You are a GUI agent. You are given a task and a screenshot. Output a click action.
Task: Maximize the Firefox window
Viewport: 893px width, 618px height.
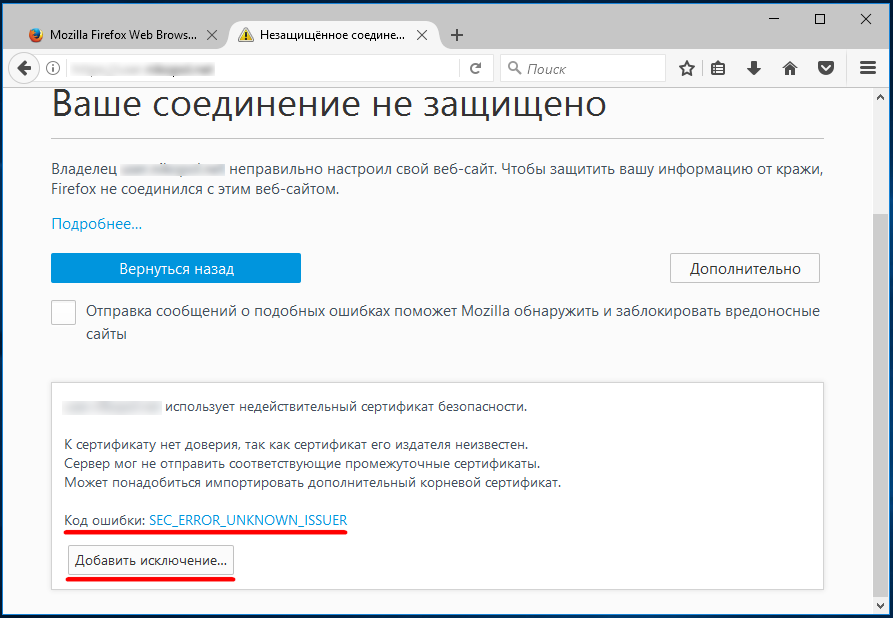(820, 19)
